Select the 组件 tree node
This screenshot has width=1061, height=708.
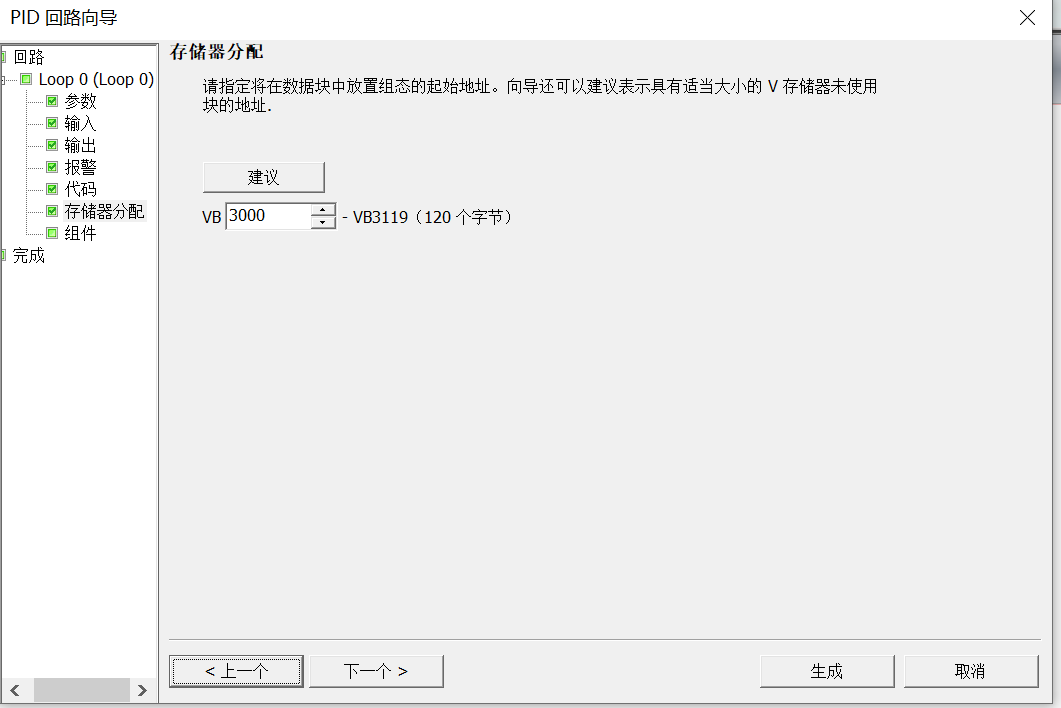(x=81, y=234)
